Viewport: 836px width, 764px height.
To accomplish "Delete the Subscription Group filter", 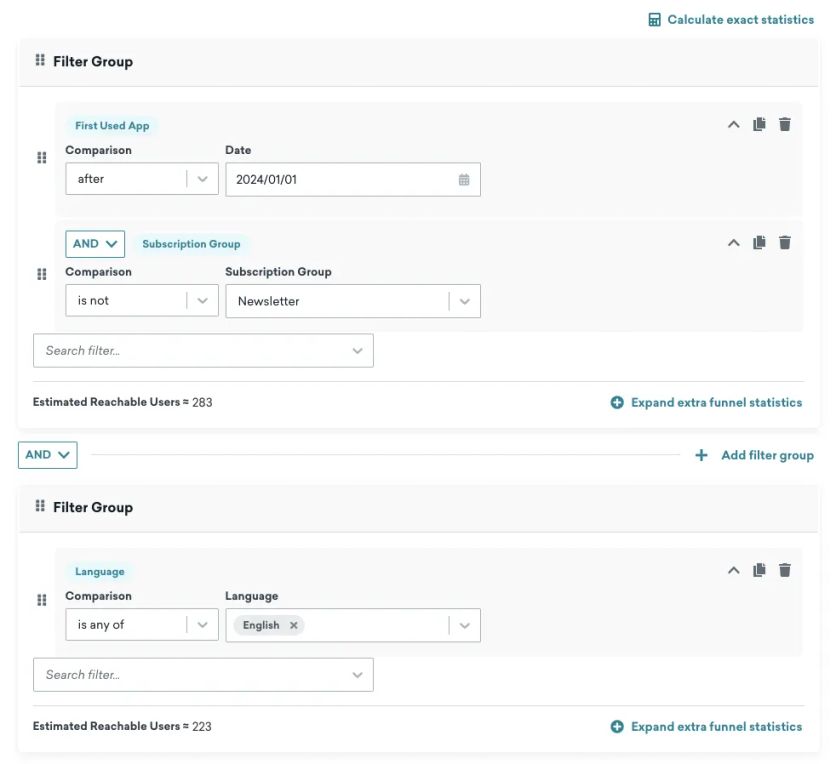I will click(x=785, y=243).
